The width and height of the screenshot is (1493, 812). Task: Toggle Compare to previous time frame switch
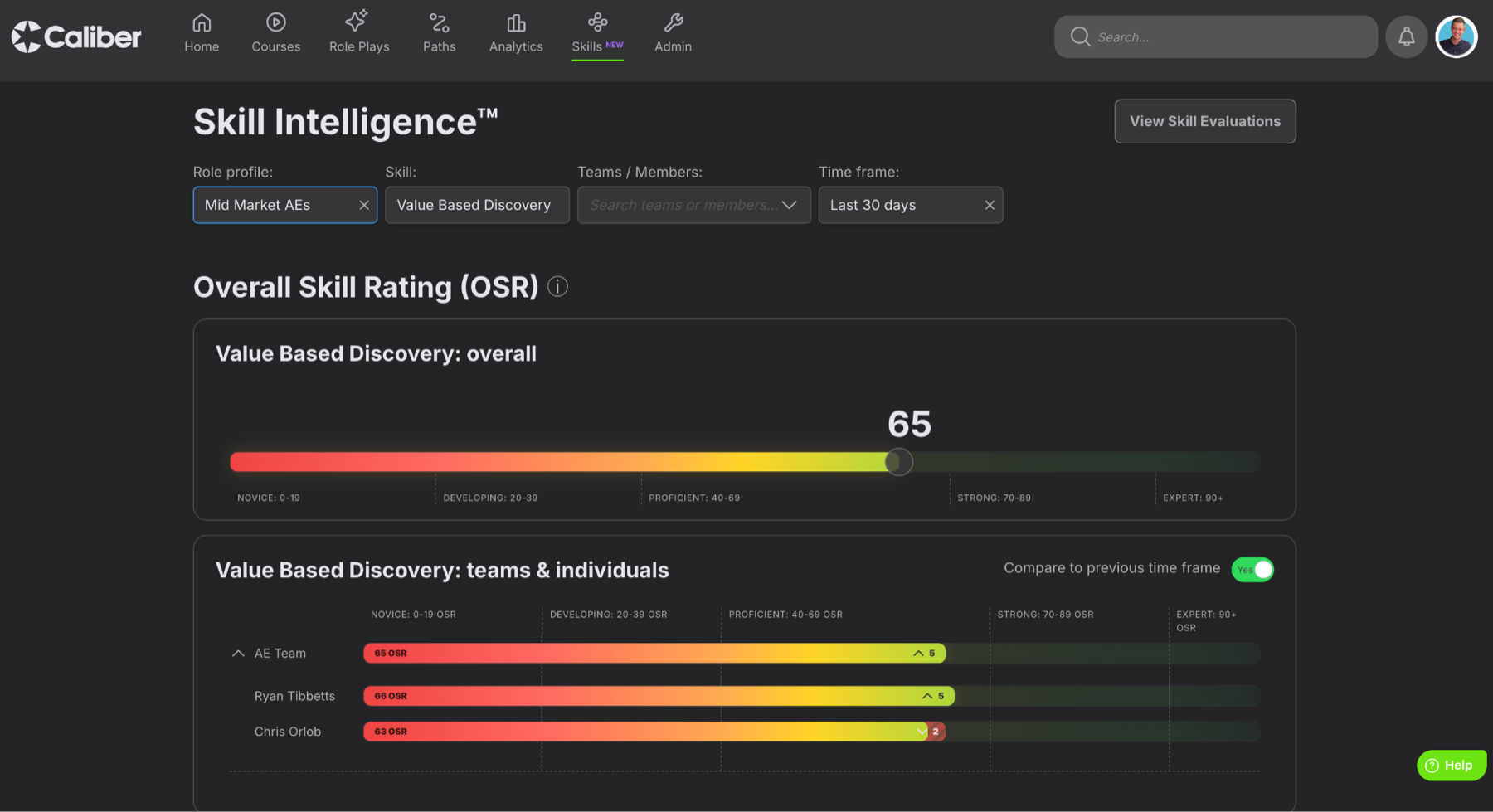(x=1252, y=570)
